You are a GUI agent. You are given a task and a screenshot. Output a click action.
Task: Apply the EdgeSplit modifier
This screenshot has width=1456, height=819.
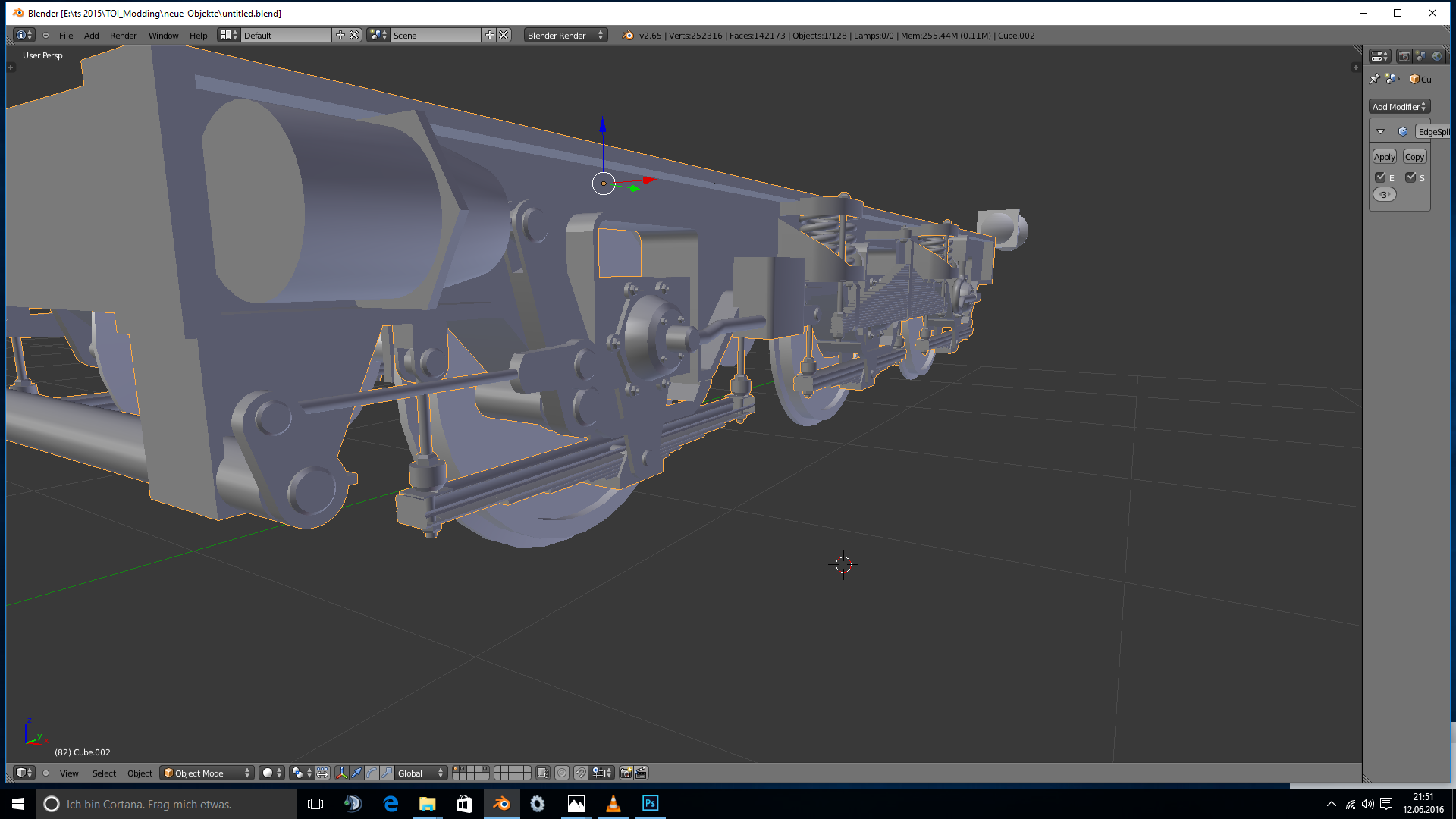point(1384,157)
